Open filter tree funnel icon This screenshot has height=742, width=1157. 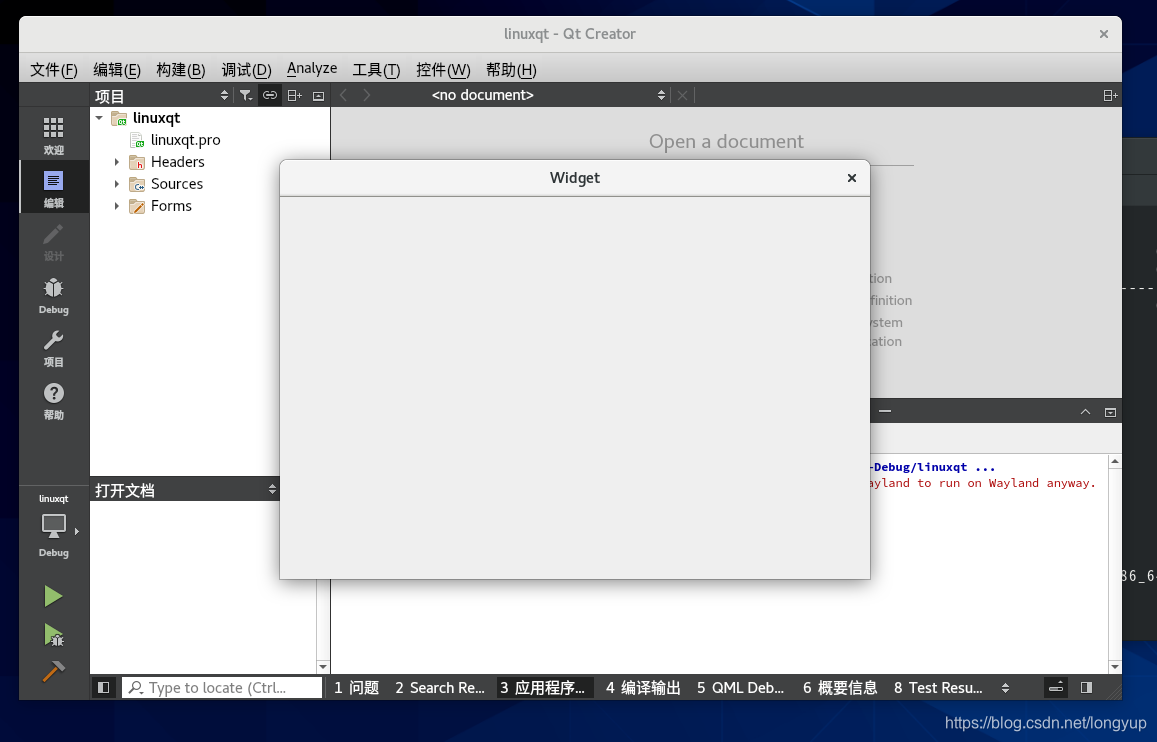246,95
